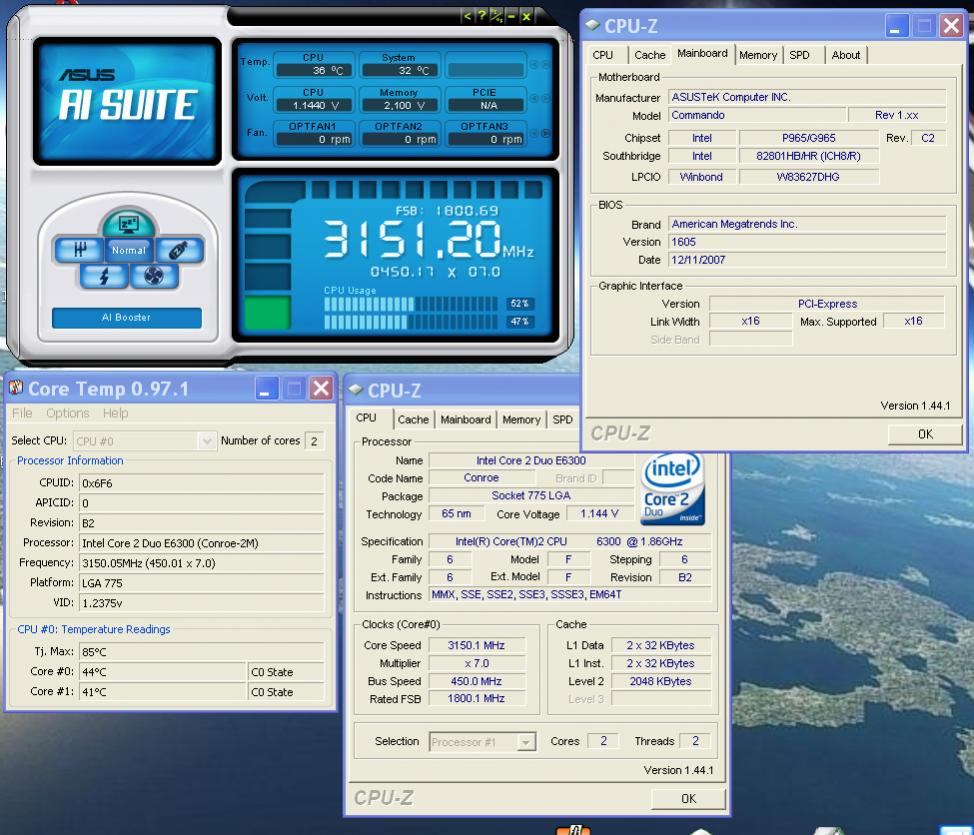Click Tj. Max value 85°C
Screen dimensions: 974x835
click(x=202, y=652)
